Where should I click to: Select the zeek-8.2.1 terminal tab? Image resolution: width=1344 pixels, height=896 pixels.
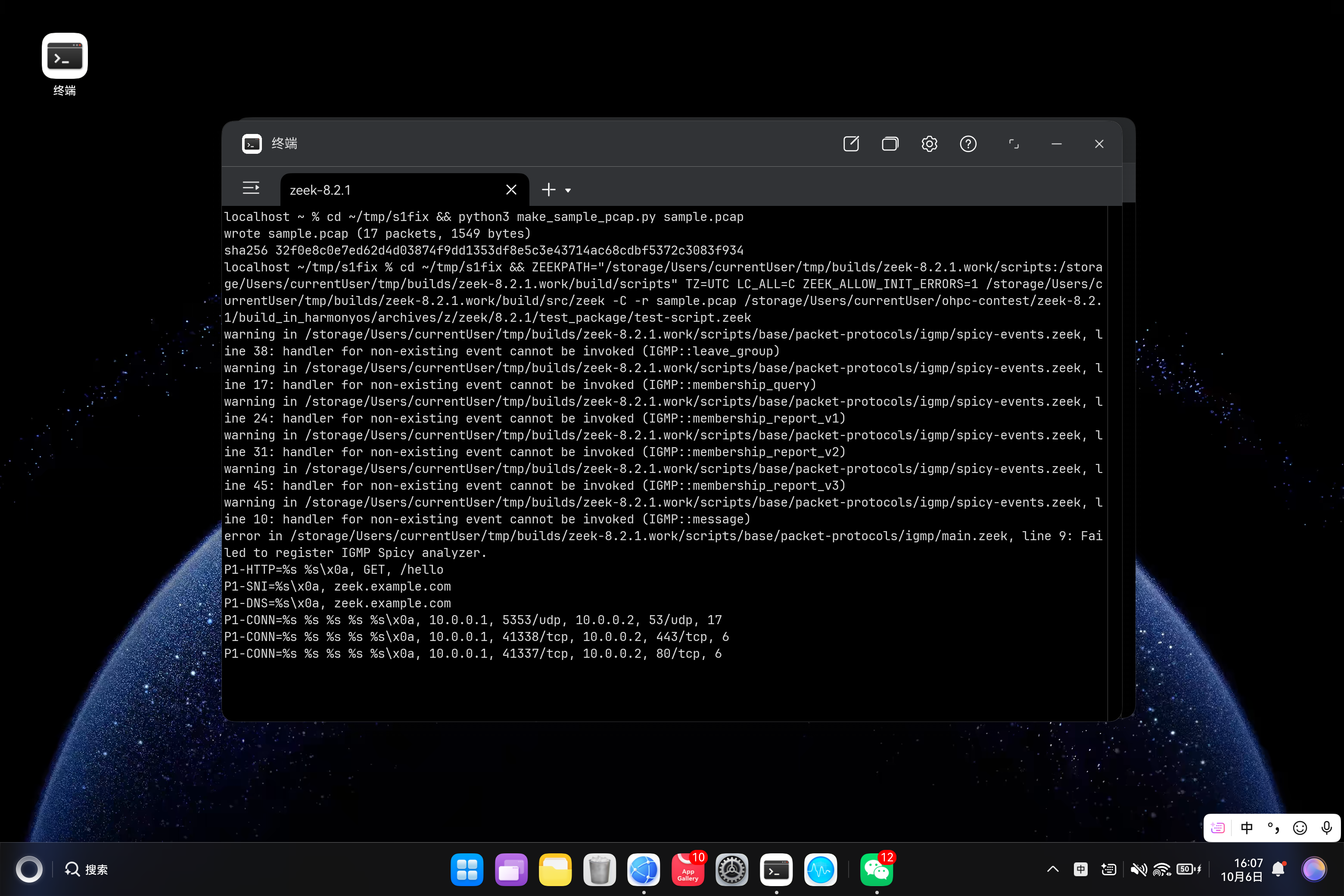click(404, 190)
